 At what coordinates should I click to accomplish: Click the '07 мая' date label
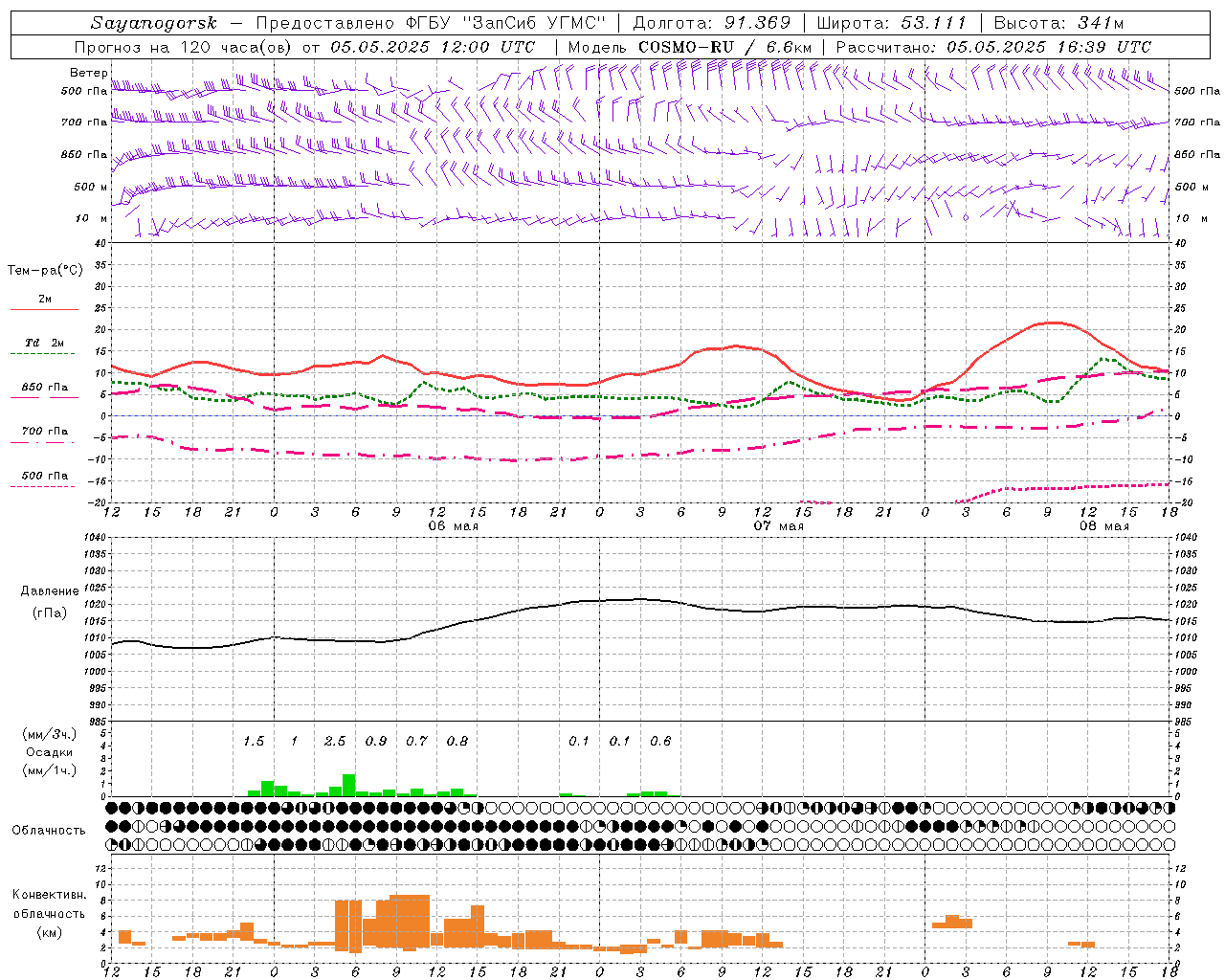[x=779, y=526]
